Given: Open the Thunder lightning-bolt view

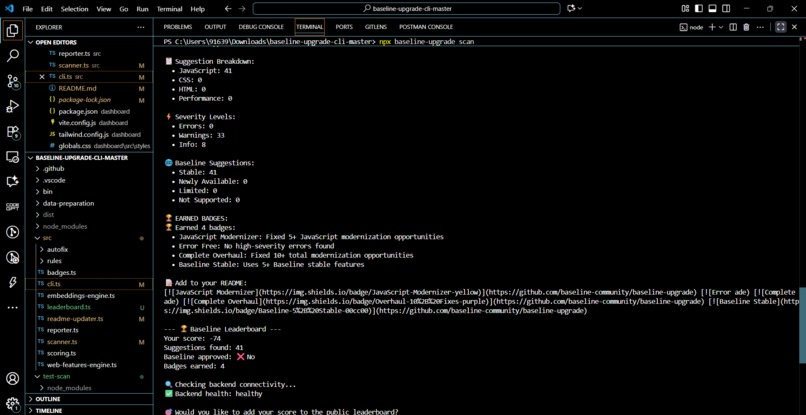Looking at the screenshot, I should 12,282.
